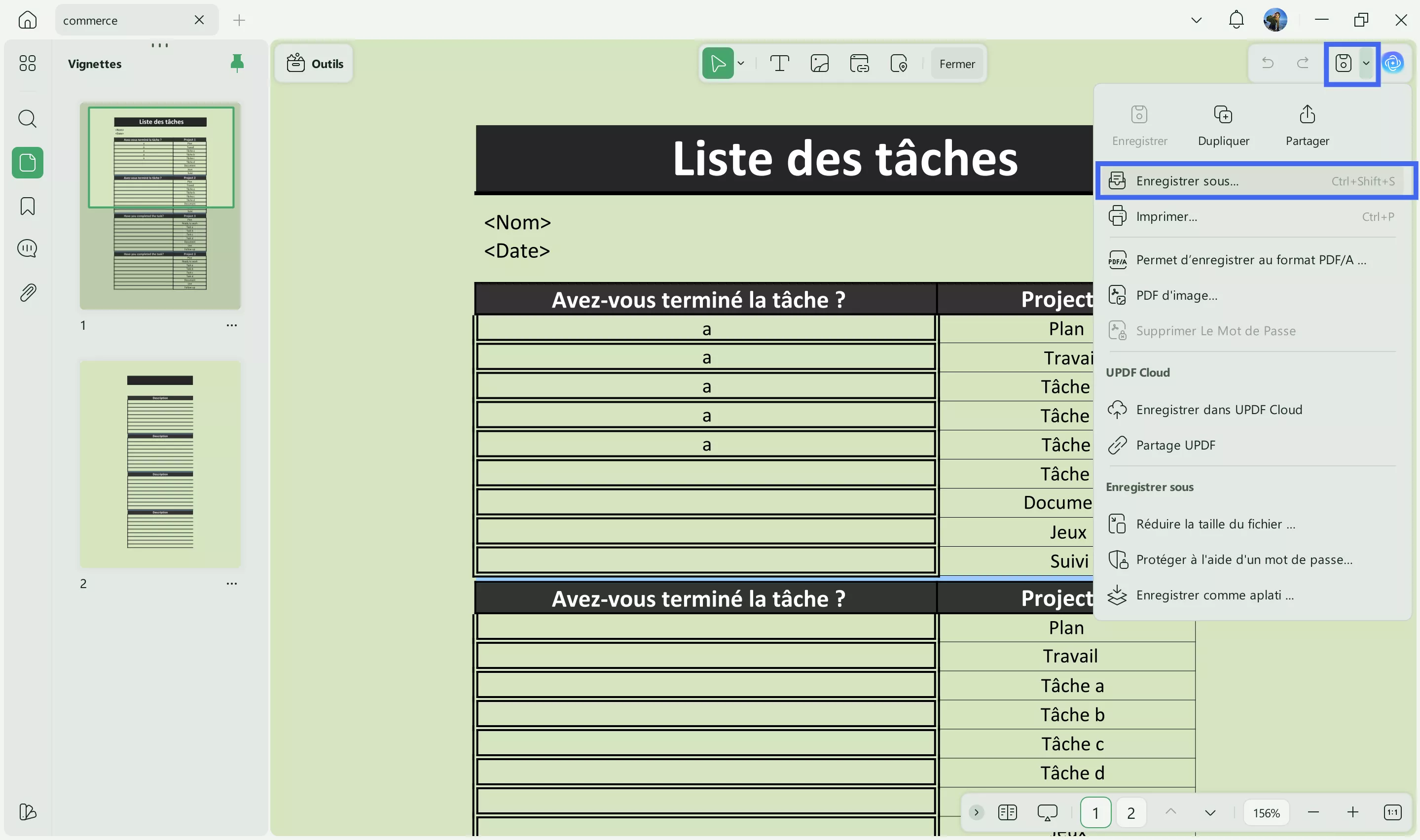
Task: Open the tab list dropdown near notifications
Action: coord(1196,20)
